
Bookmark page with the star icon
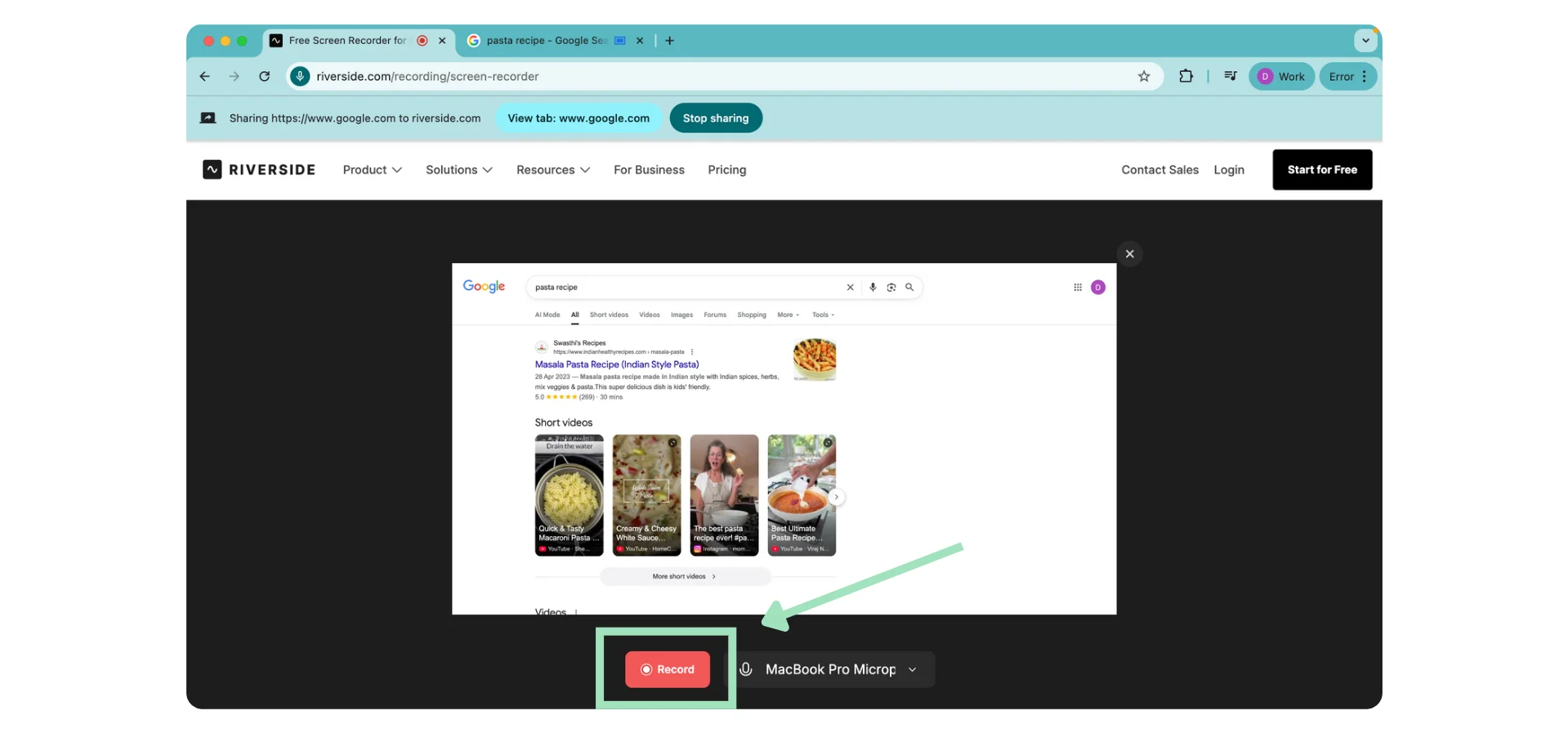(x=1144, y=77)
